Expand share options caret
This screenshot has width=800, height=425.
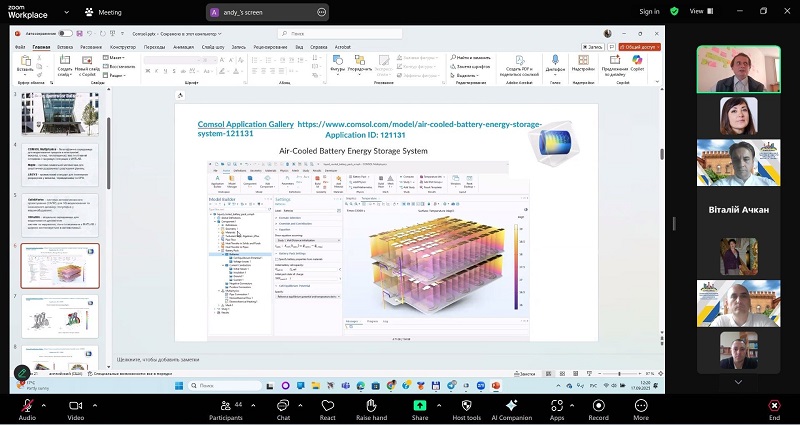(x=439, y=406)
